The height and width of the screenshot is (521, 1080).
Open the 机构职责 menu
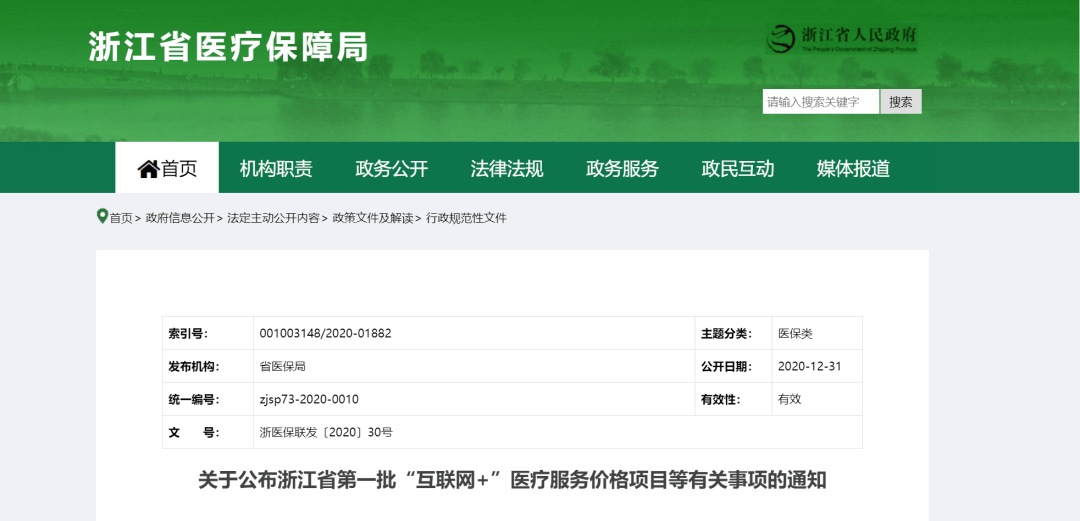(x=276, y=168)
